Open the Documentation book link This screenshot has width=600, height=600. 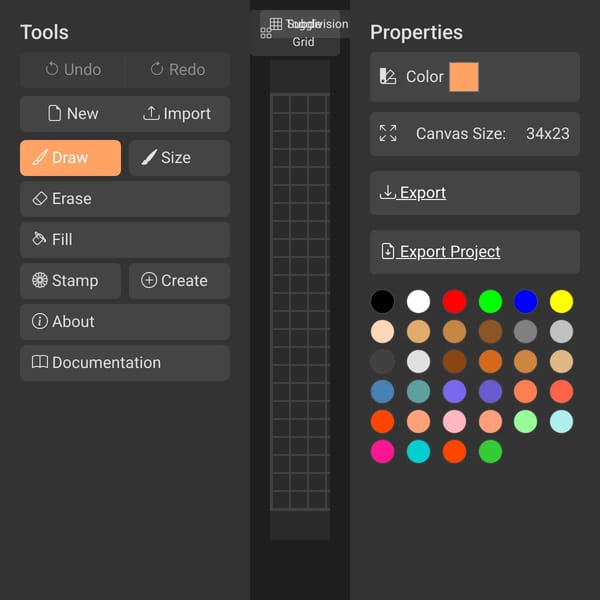(x=125, y=363)
